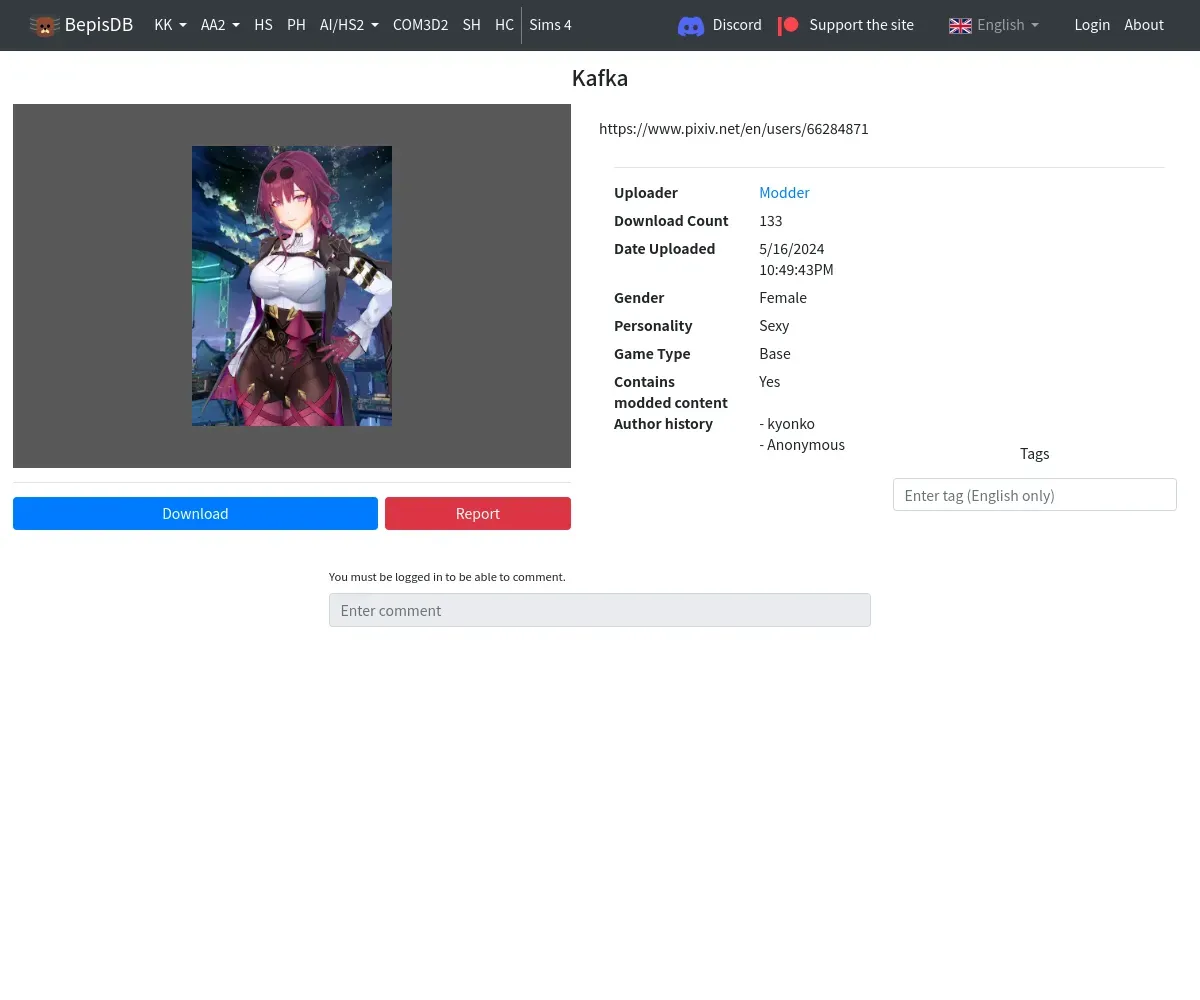Select the download count value 133
Viewport: 1200px width, 1000px height.
[x=771, y=220]
